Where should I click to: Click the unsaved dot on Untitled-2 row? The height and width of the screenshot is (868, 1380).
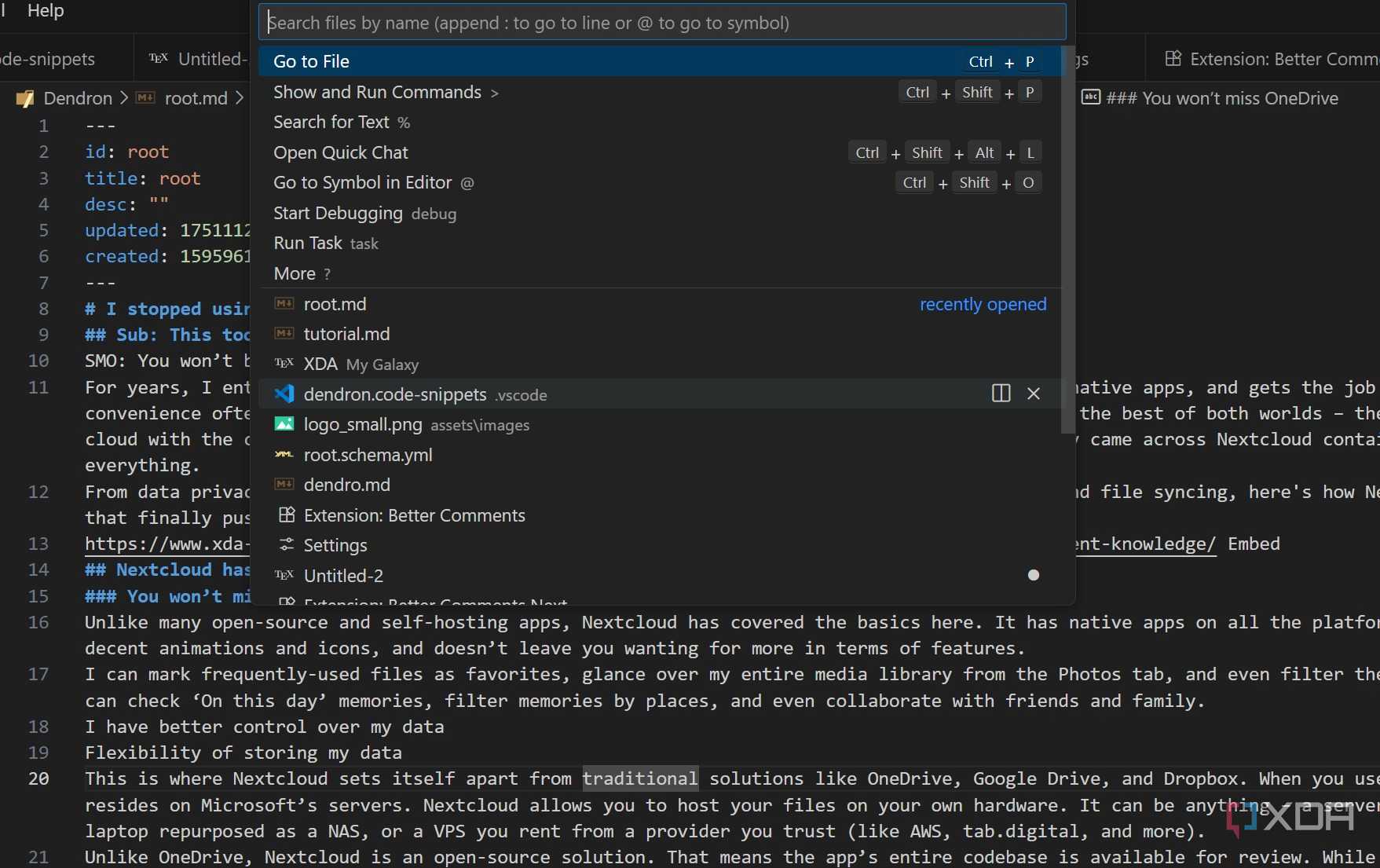point(1034,575)
